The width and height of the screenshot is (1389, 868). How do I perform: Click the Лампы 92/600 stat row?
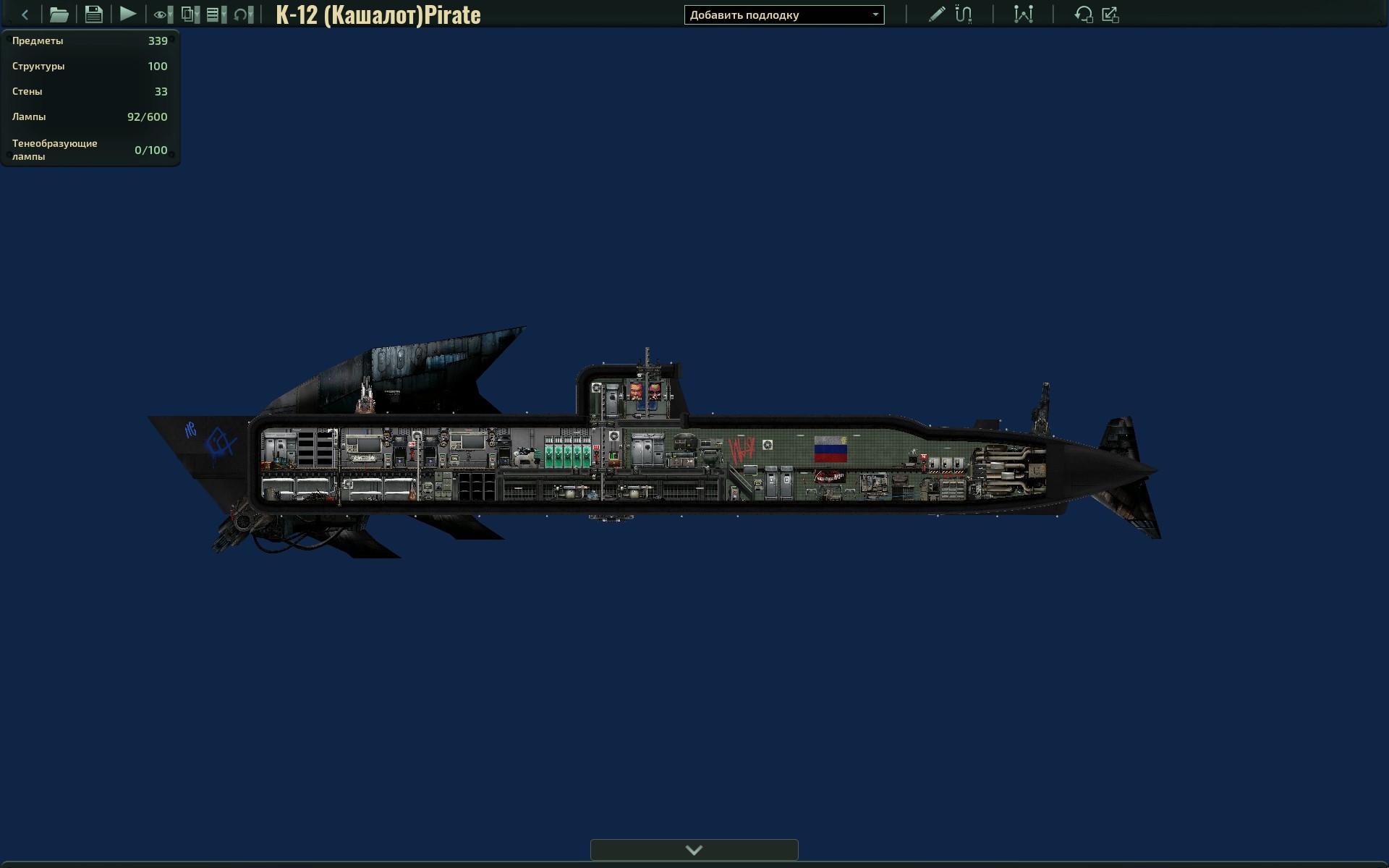pyautogui.click(x=90, y=117)
